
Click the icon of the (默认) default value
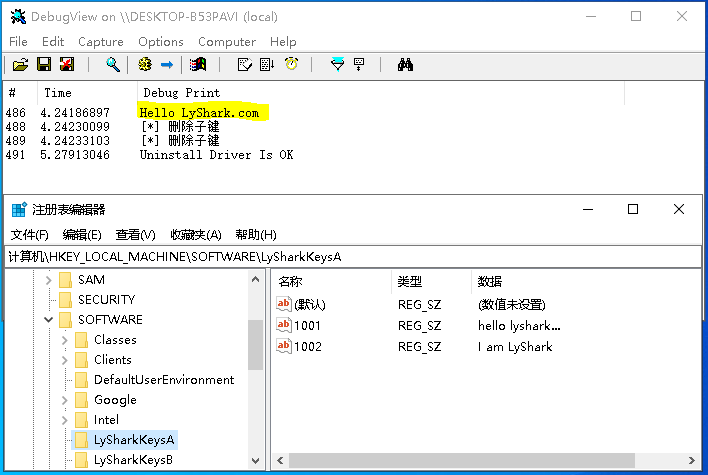click(x=284, y=304)
